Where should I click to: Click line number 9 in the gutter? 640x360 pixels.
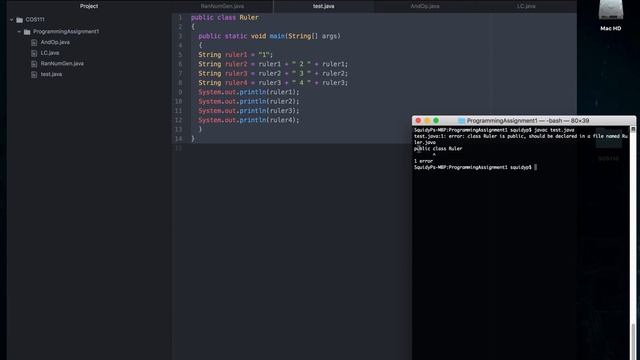coord(180,92)
